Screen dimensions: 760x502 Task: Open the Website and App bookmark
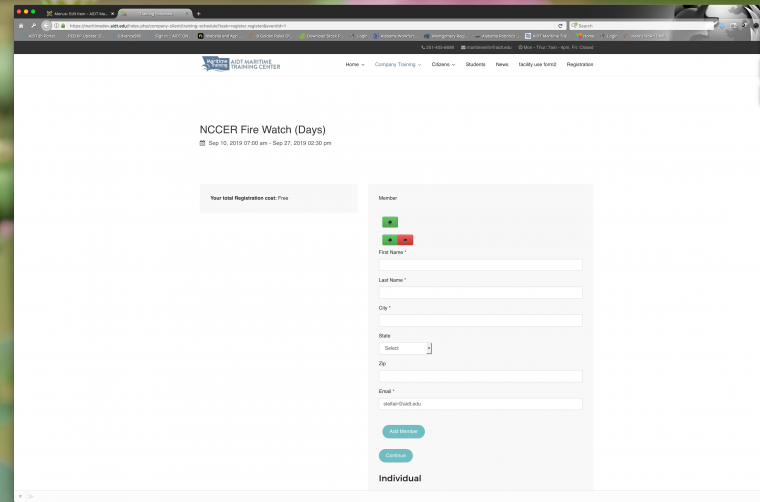219,36
